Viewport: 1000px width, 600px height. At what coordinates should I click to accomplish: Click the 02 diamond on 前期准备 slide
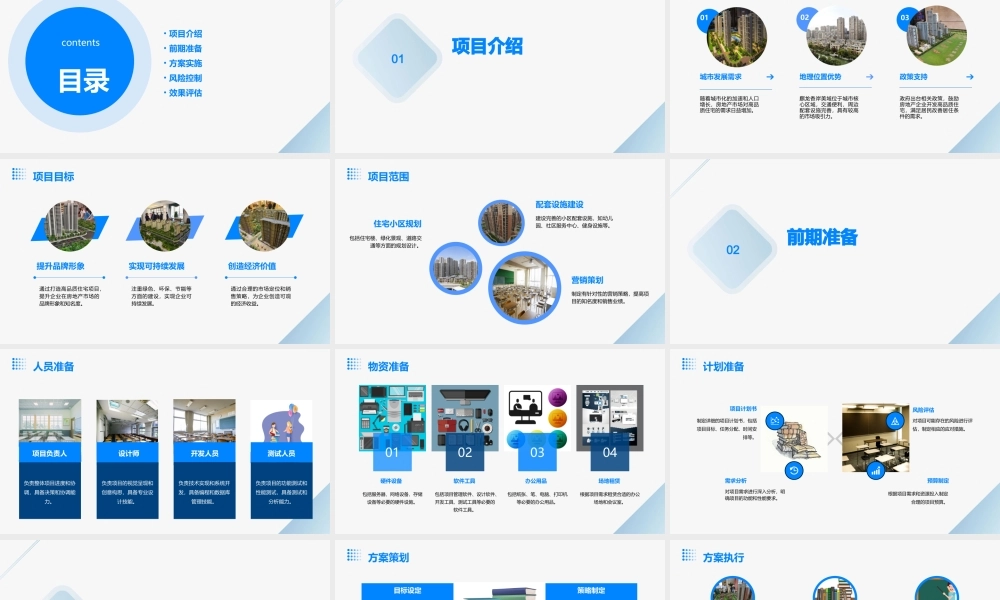[x=733, y=249]
